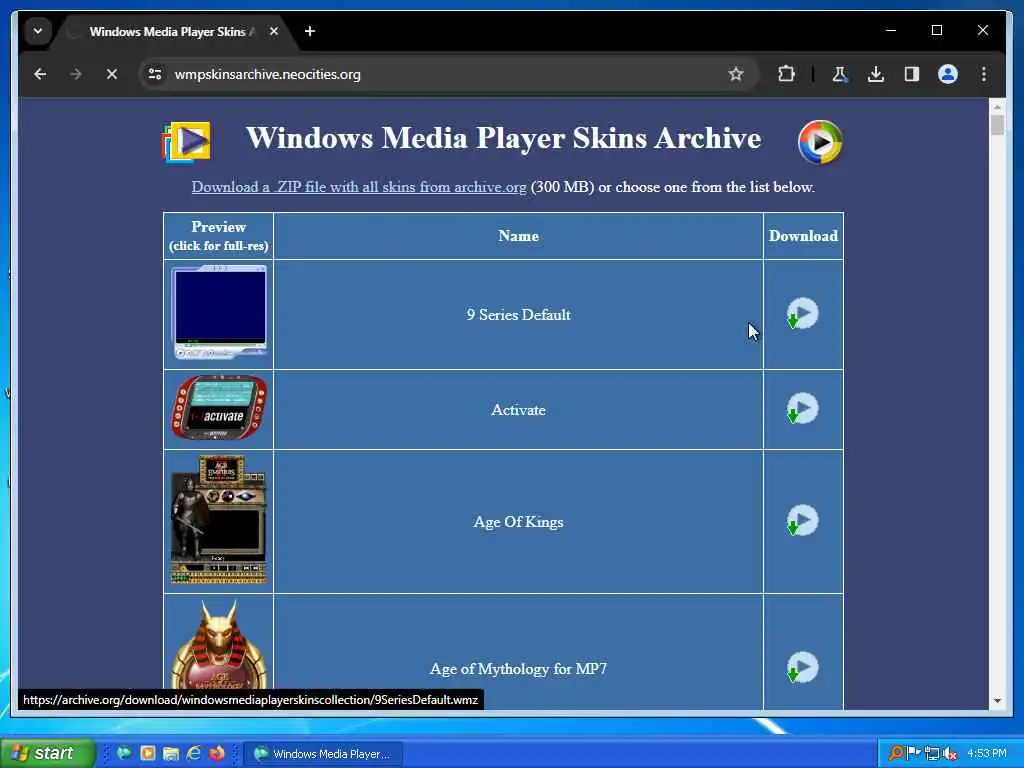1024x768 pixels.
Task: Open the Chrome profile avatar
Action: [x=948, y=74]
